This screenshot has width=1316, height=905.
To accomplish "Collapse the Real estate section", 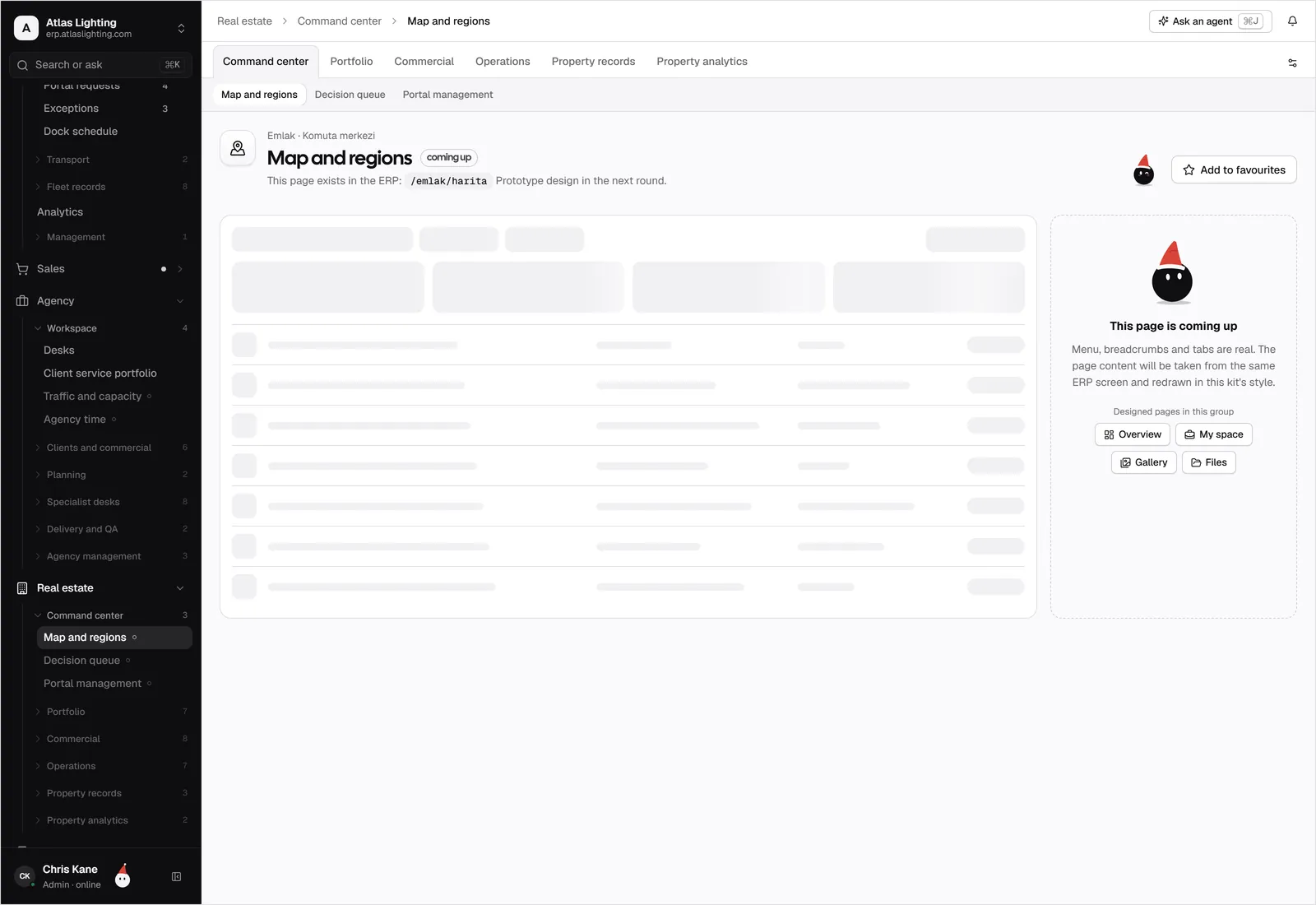I will 180,588.
